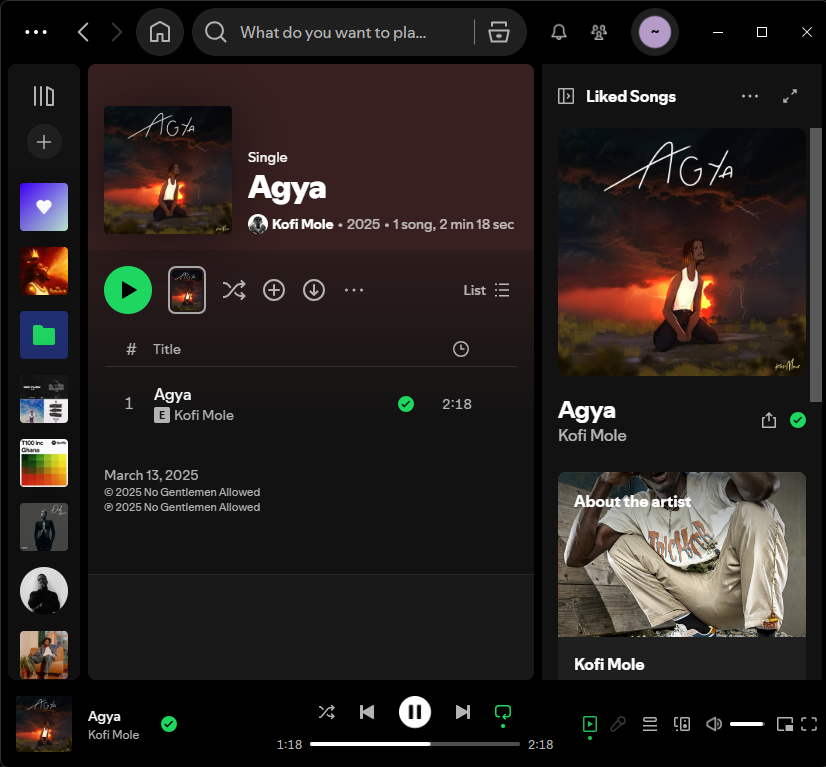
Task: Open the miniplayer
Action: coord(785,724)
